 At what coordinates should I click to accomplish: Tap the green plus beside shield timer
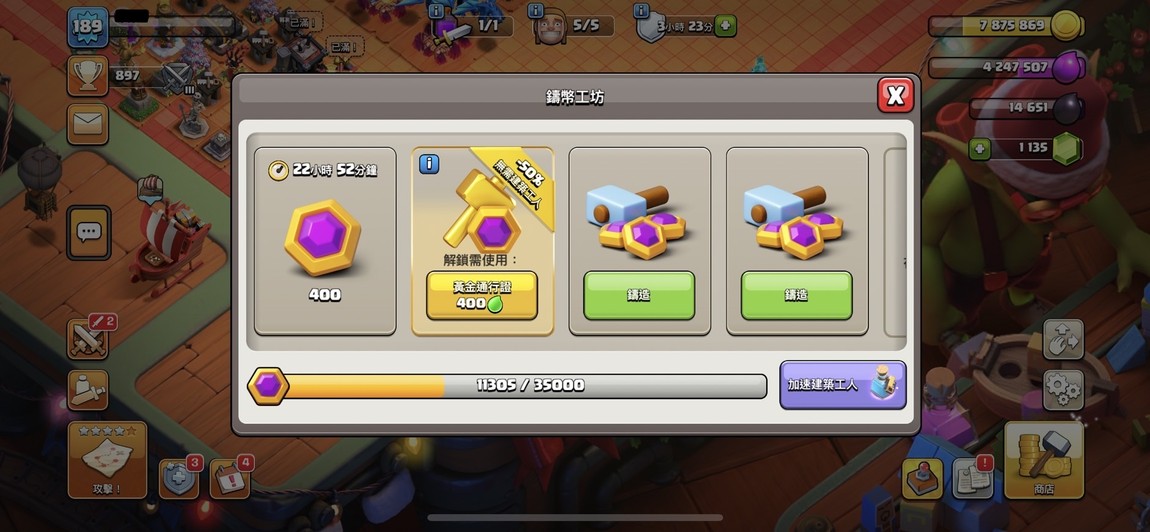(725, 26)
